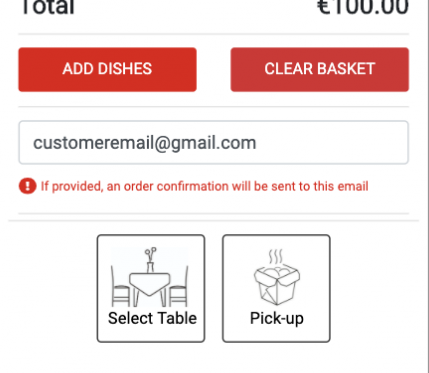Focus the customer email input field
This screenshot has width=429, height=373.
pos(214,143)
